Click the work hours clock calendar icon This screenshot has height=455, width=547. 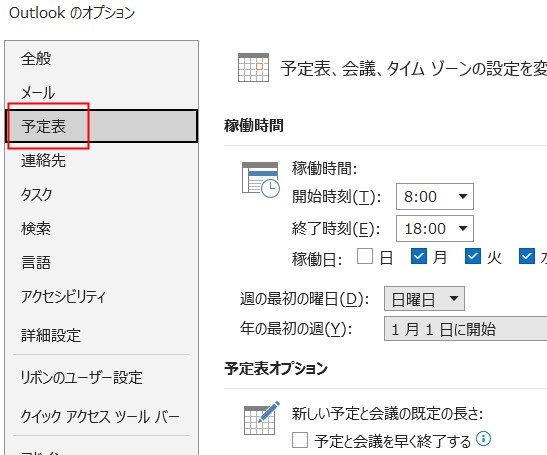tap(261, 180)
